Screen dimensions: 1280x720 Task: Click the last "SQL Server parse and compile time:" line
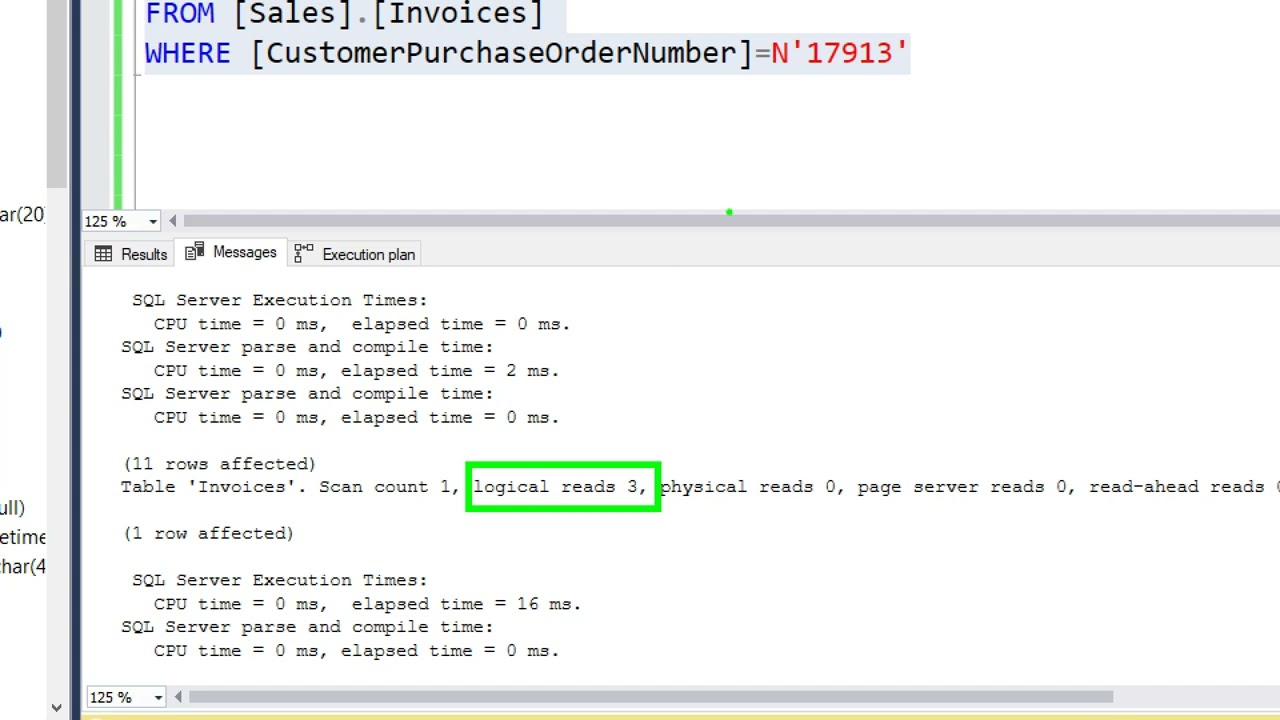pyautogui.click(x=307, y=627)
